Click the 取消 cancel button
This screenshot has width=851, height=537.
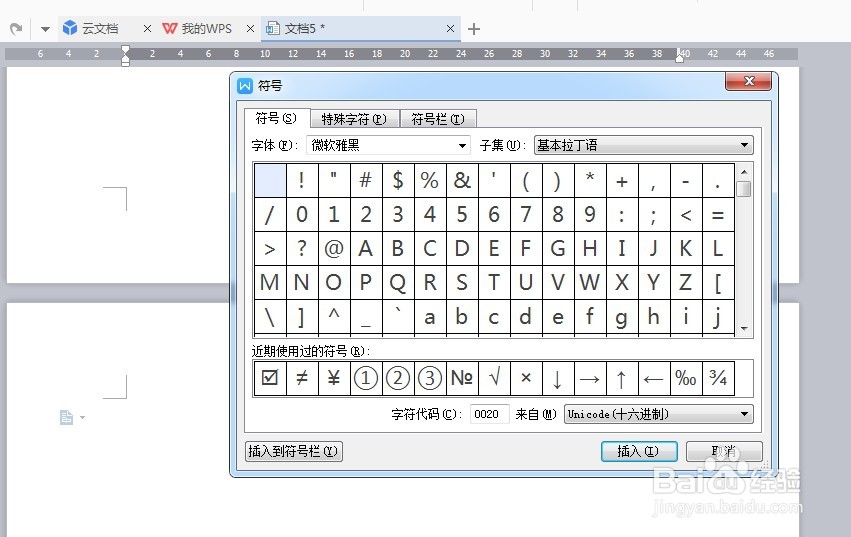(x=724, y=451)
